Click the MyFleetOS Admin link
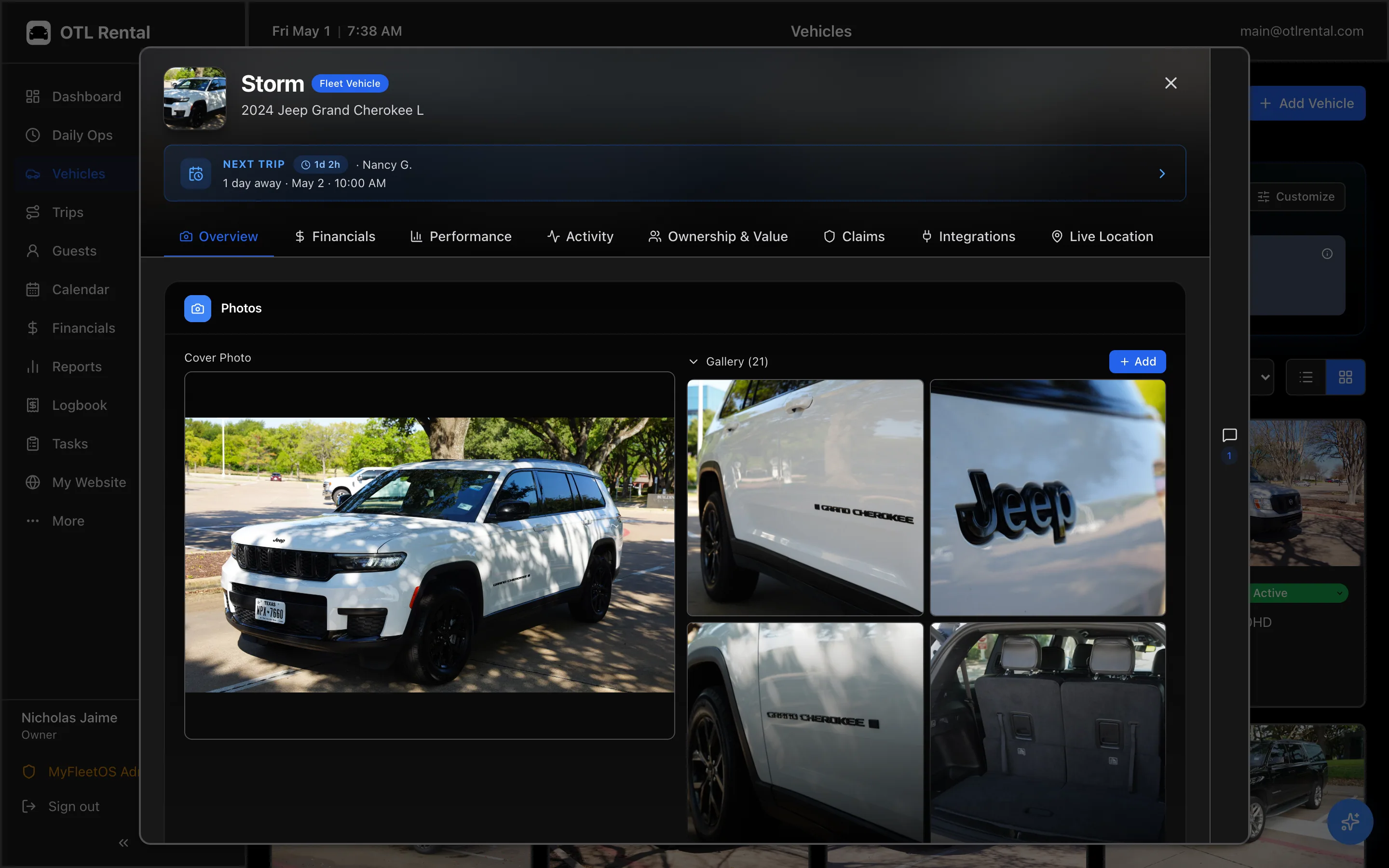1389x868 pixels. [81, 772]
